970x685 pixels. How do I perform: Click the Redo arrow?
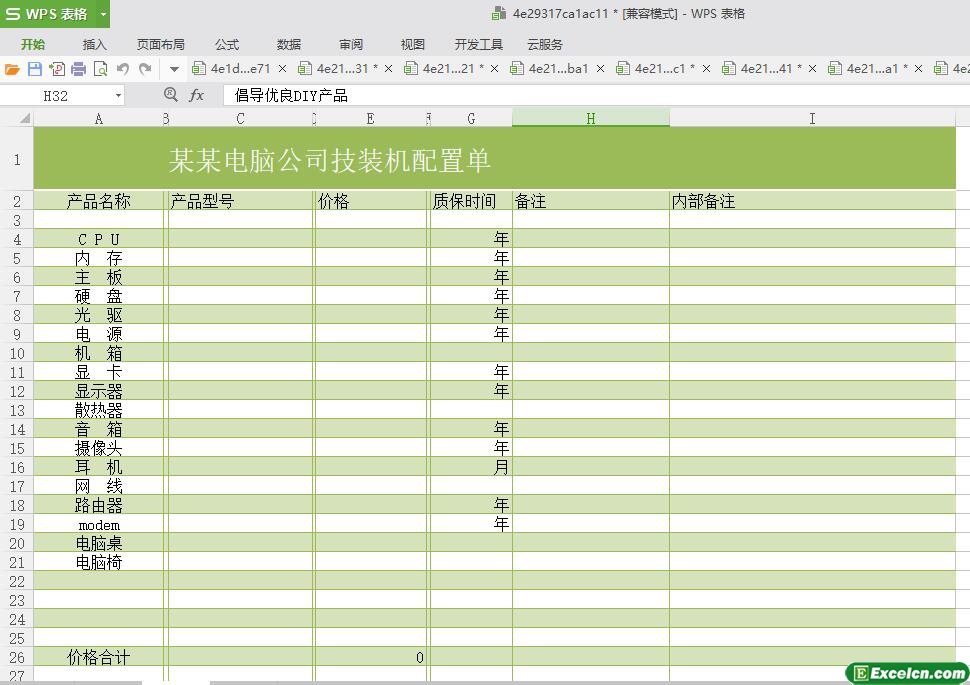[145, 69]
